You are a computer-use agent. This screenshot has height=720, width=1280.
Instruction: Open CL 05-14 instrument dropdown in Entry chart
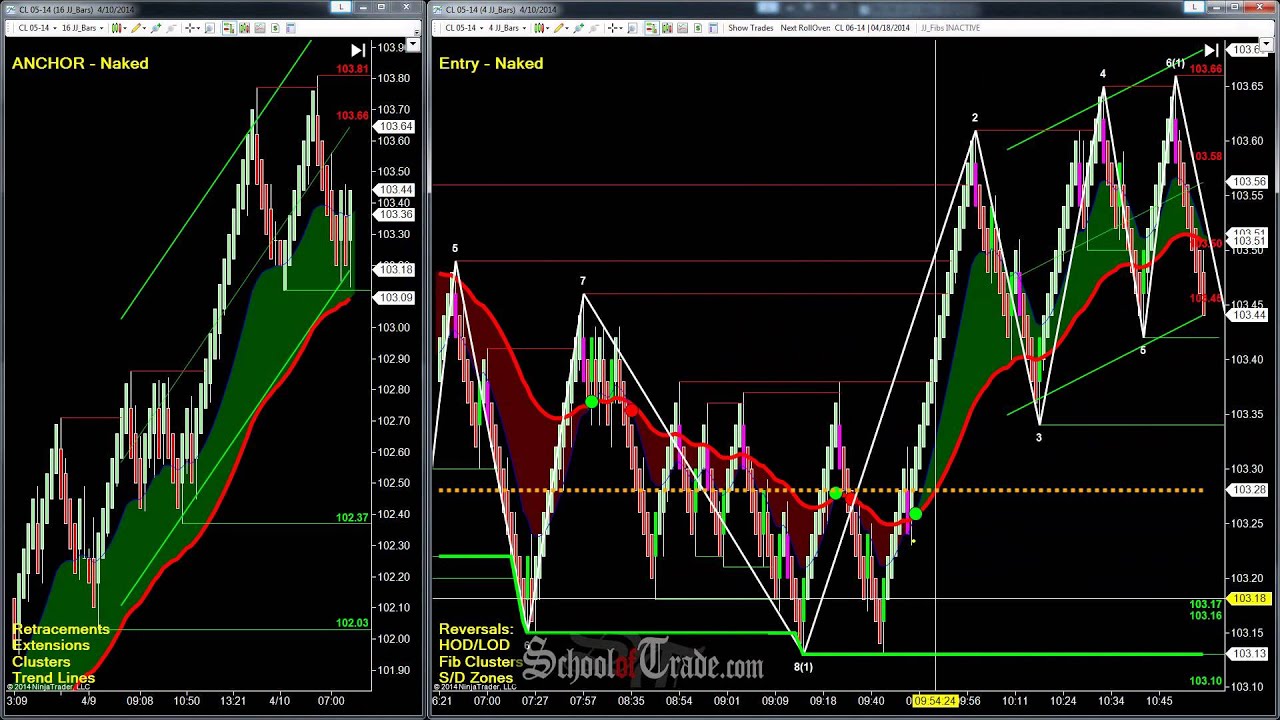click(465, 28)
